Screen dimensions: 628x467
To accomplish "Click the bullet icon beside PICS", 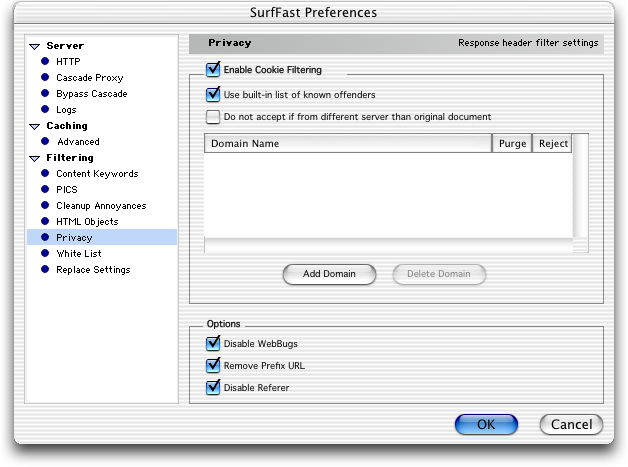I will (45, 189).
